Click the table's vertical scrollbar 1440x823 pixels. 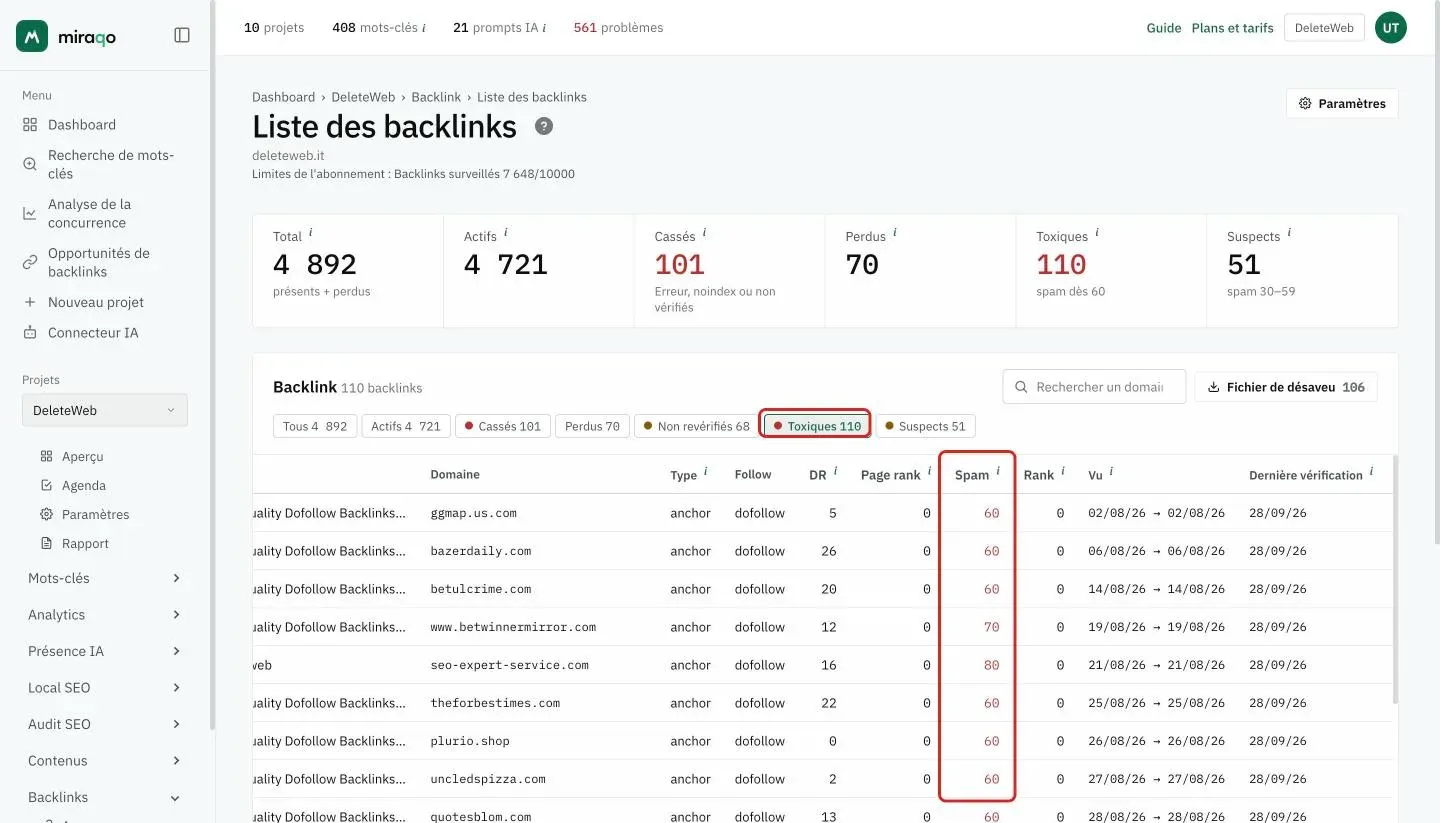click(x=1394, y=580)
